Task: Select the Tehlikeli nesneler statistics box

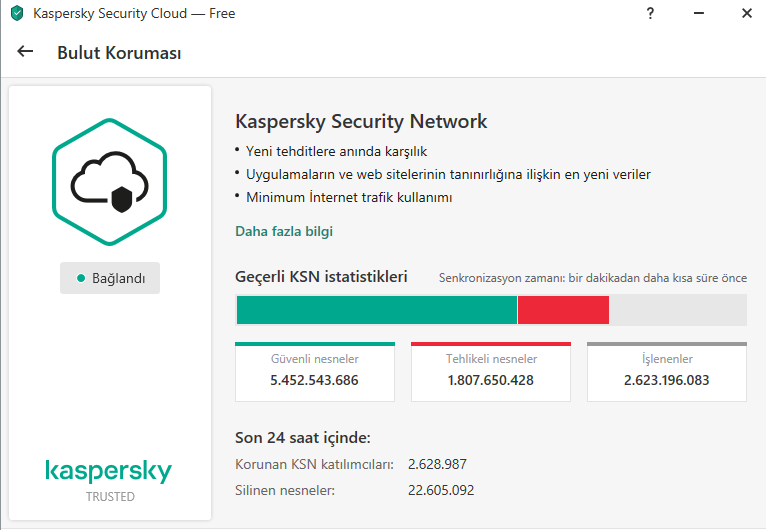Action: click(x=491, y=371)
